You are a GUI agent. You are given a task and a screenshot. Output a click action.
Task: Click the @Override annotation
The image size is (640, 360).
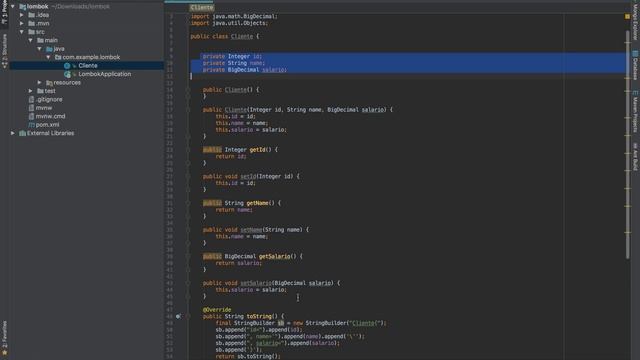point(217,310)
